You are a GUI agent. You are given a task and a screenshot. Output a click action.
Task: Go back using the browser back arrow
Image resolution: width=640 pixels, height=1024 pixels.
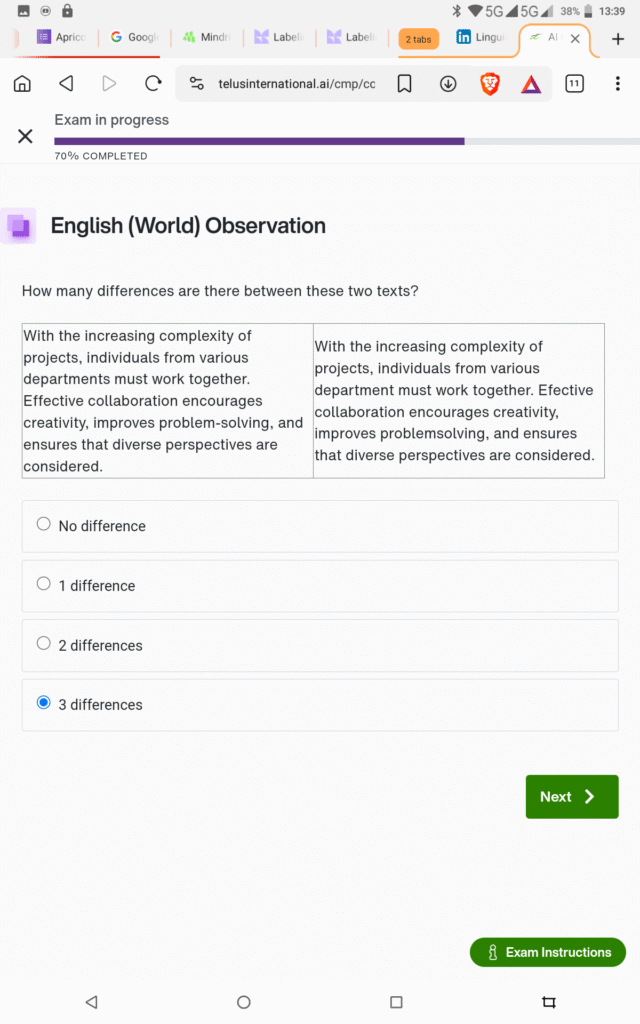[66, 84]
